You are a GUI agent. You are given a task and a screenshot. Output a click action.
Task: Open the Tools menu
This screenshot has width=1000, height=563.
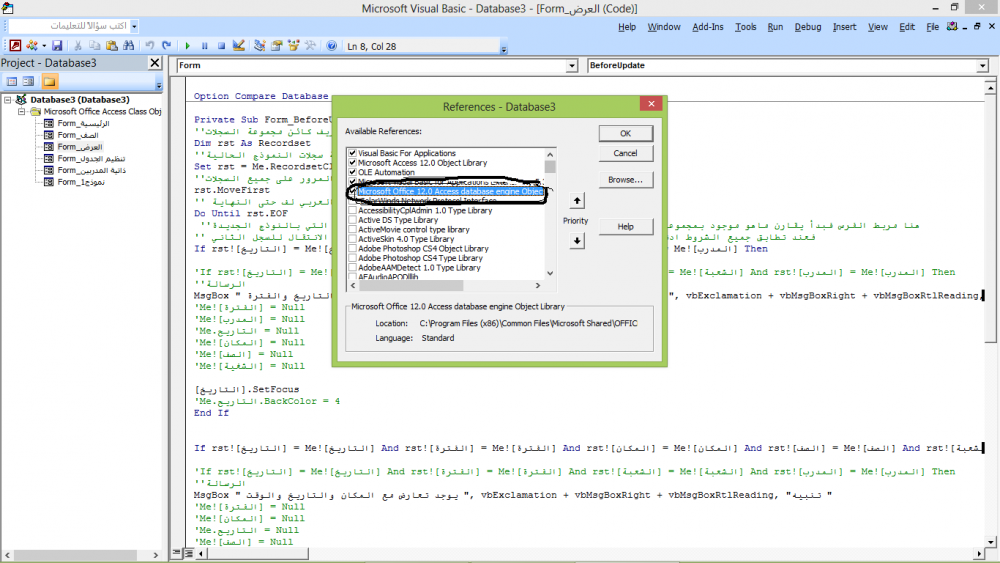(746, 27)
